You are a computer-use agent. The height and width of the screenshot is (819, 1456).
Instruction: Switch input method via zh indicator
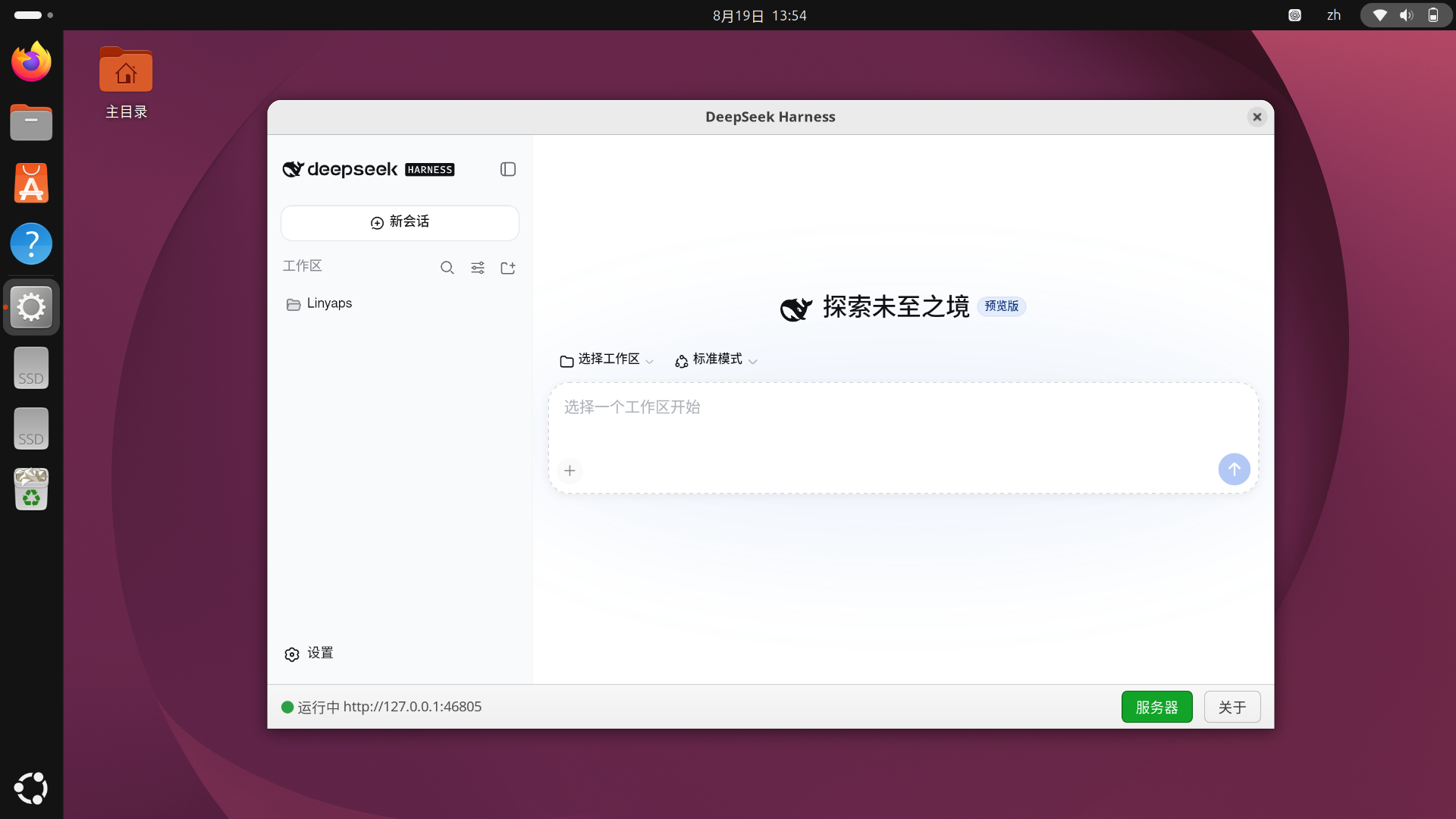[x=1334, y=15]
